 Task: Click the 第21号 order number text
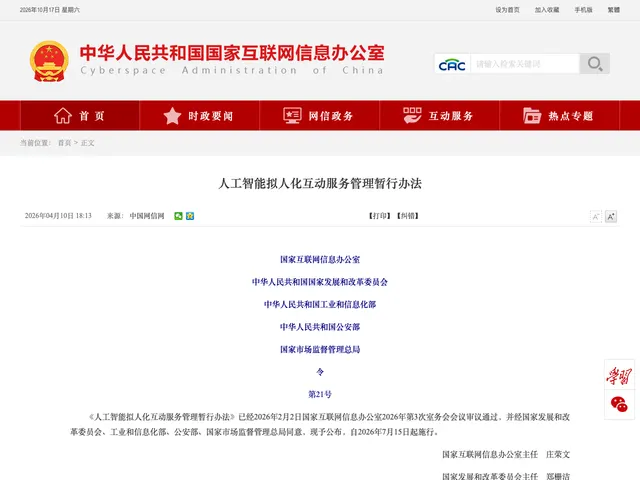320,394
